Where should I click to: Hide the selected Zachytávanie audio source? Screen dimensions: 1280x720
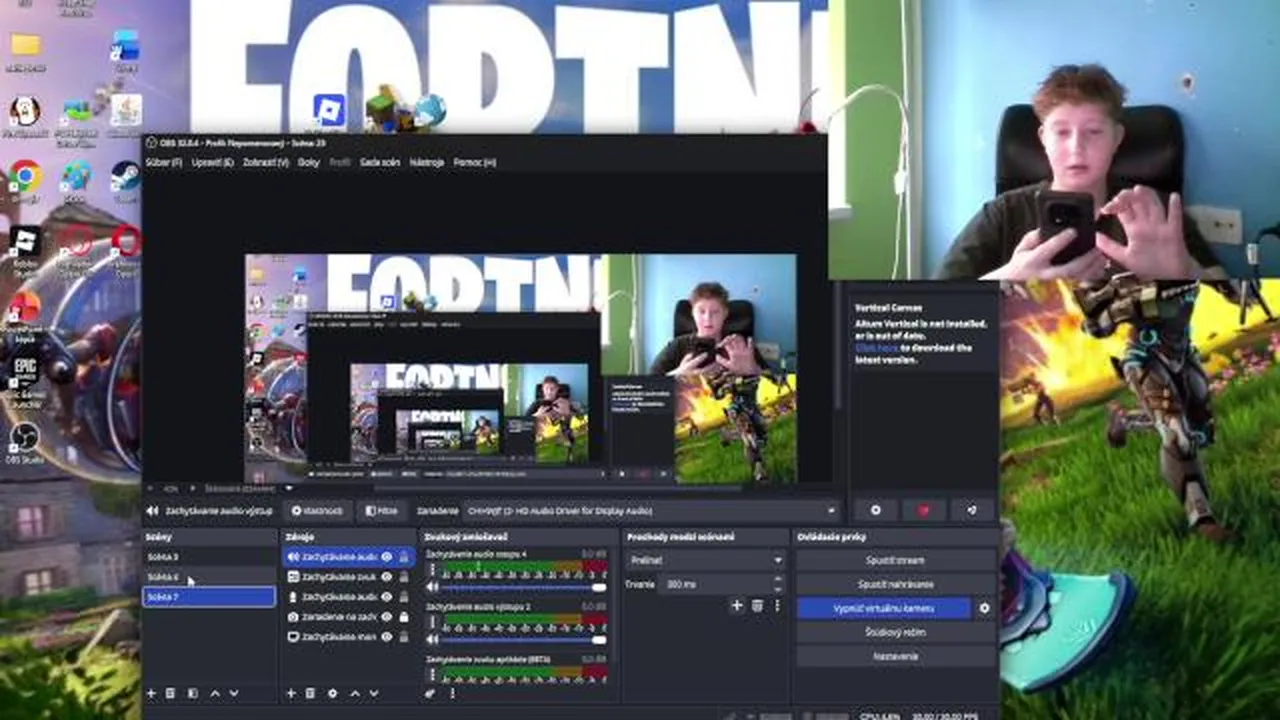tap(387, 557)
